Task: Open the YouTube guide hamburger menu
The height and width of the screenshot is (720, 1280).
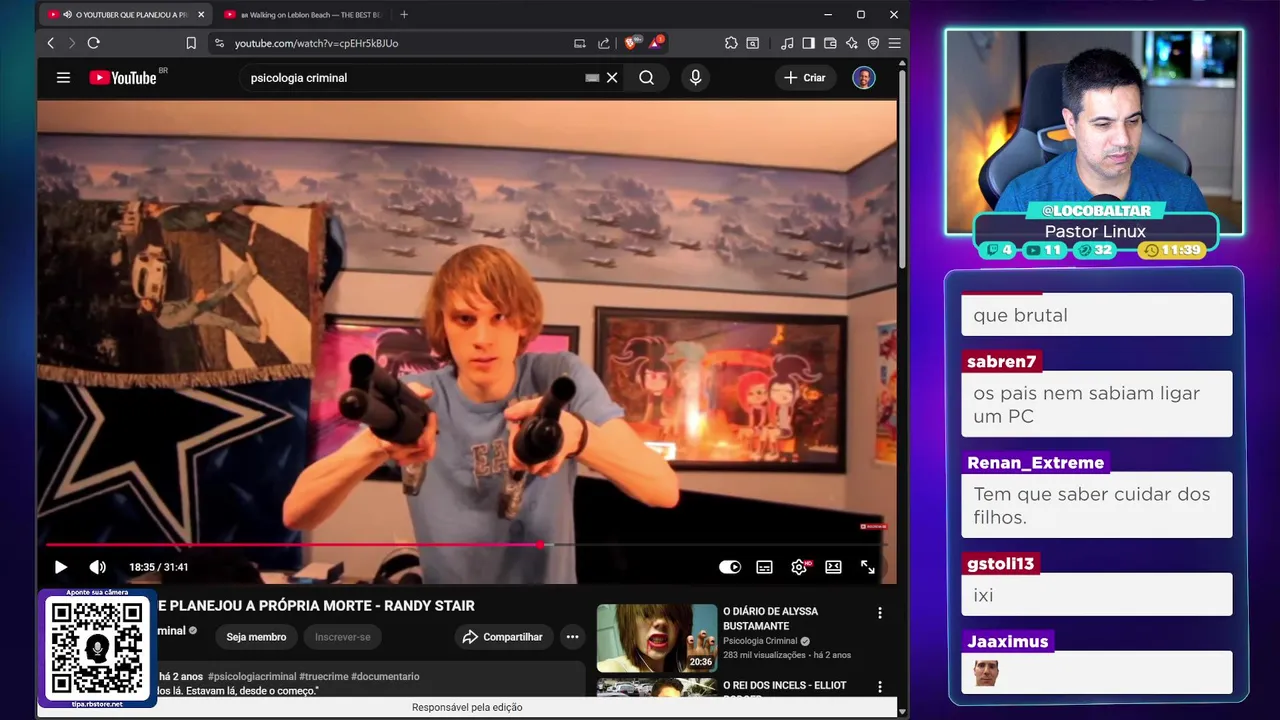Action: point(63,77)
